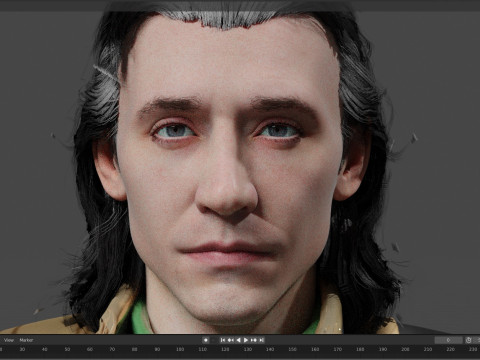The height and width of the screenshot is (360, 480).
Task: Jump to the start frame
Action: pyautogui.click(x=223, y=340)
